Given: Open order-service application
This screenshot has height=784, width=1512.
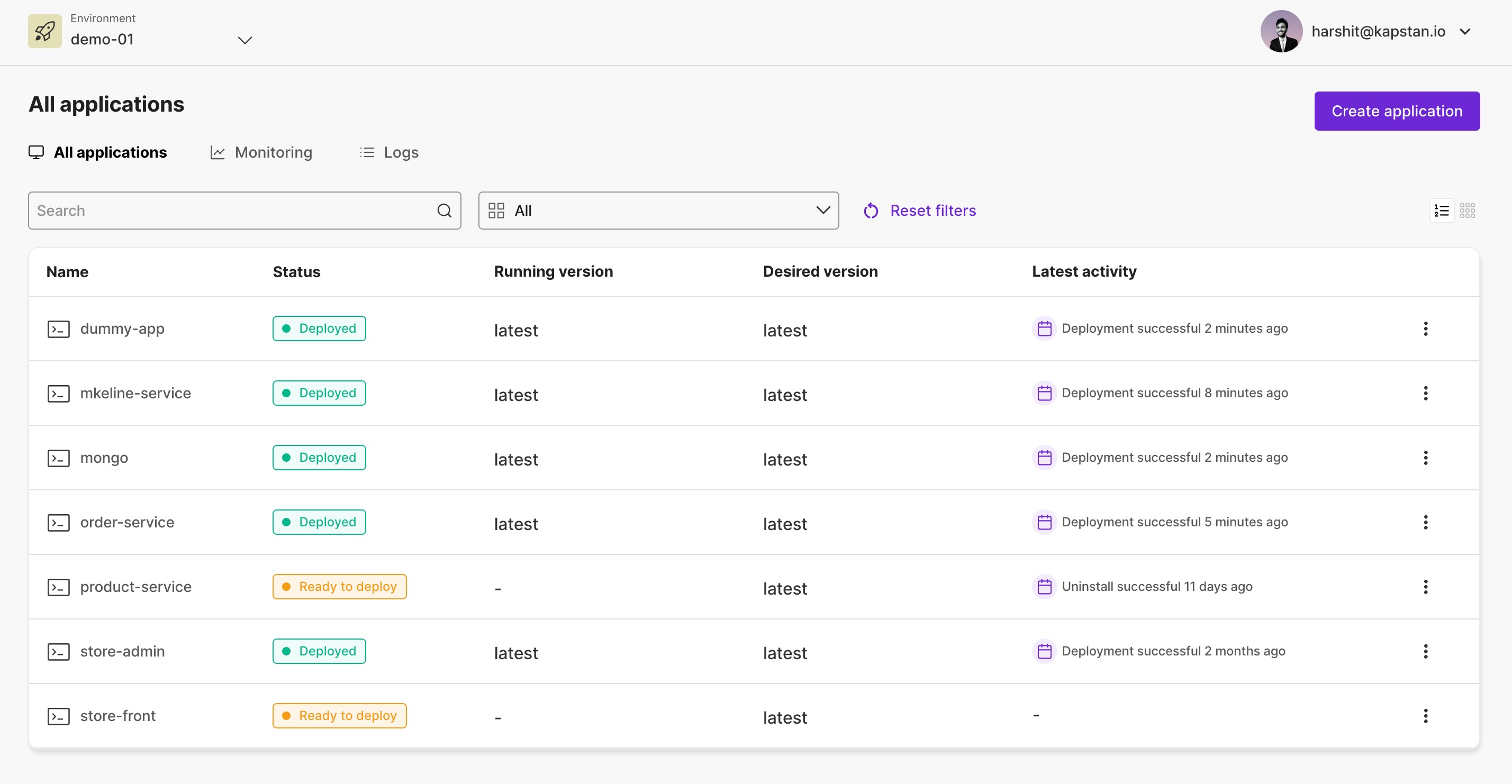Looking at the screenshot, I should pos(128,522).
